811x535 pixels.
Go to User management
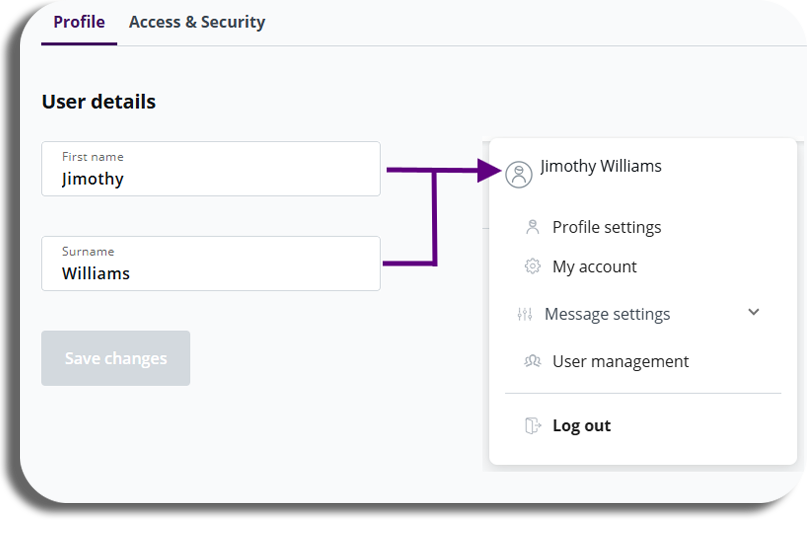pyautogui.click(x=620, y=361)
